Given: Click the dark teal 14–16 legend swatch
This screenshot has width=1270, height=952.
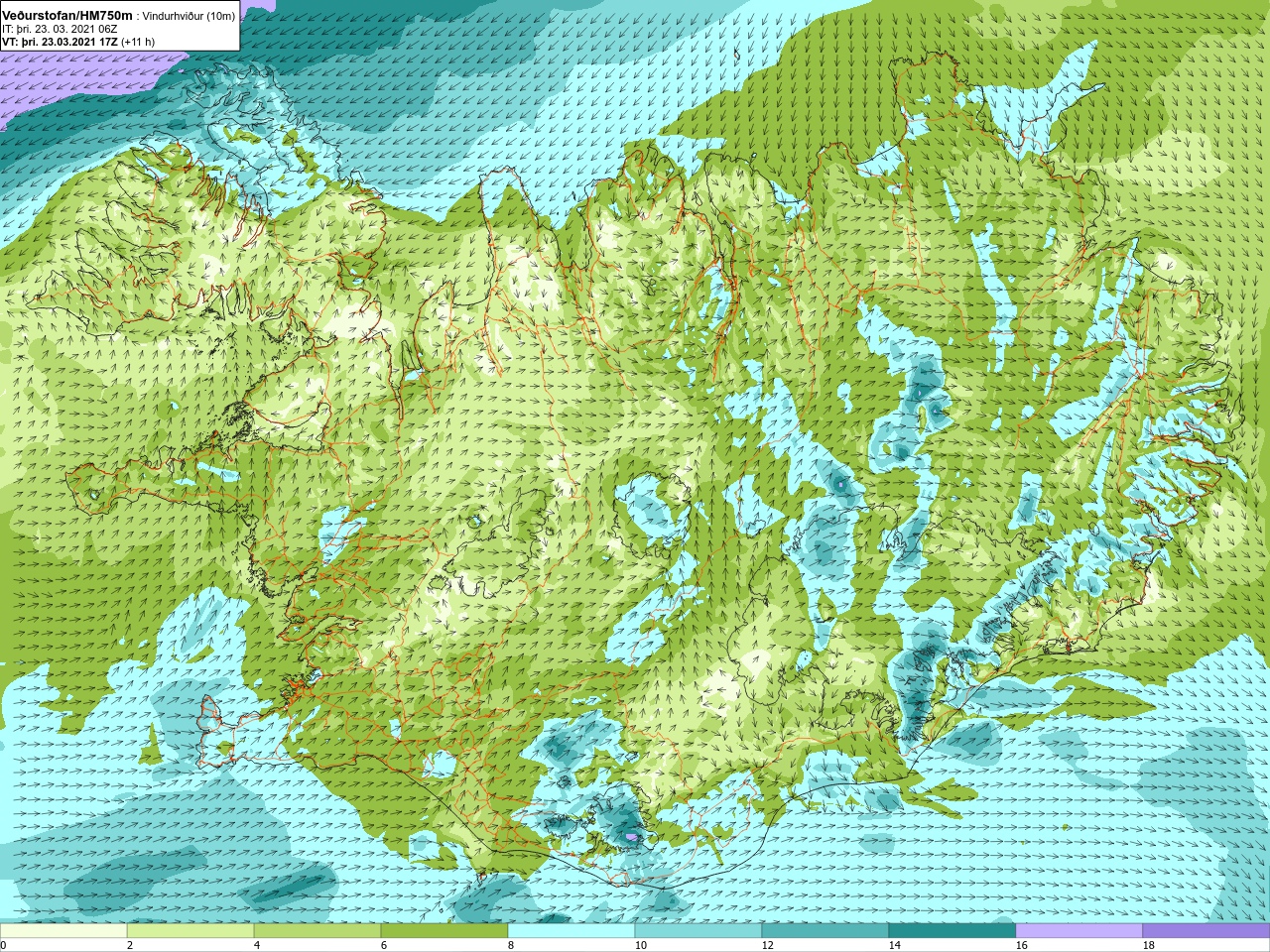Looking at the screenshot, I should coord(952,931).
